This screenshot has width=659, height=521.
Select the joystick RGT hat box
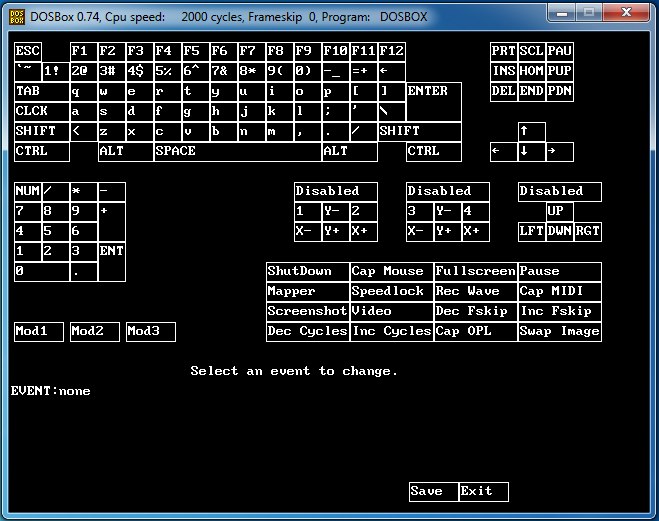[588, 232]
